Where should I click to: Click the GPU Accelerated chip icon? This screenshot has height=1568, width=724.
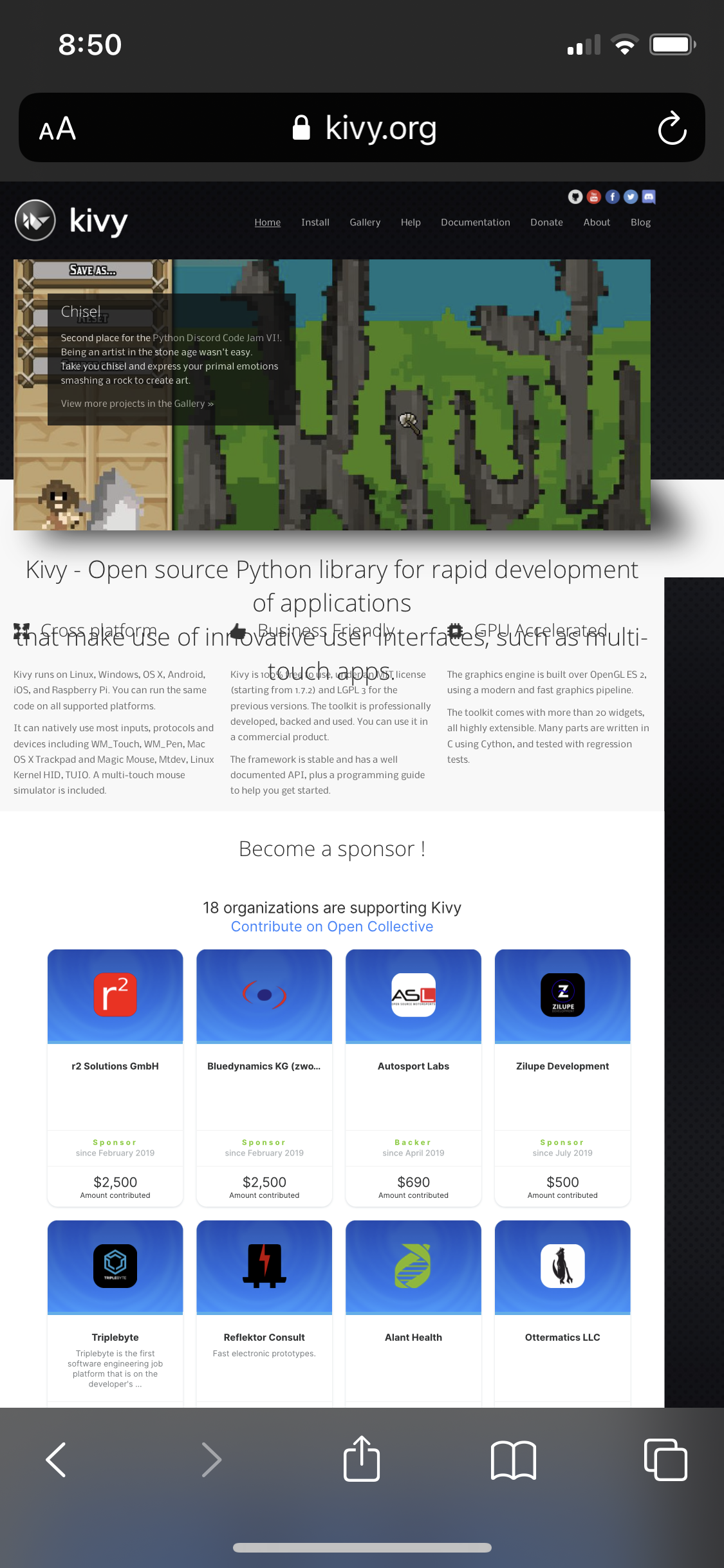456,630
